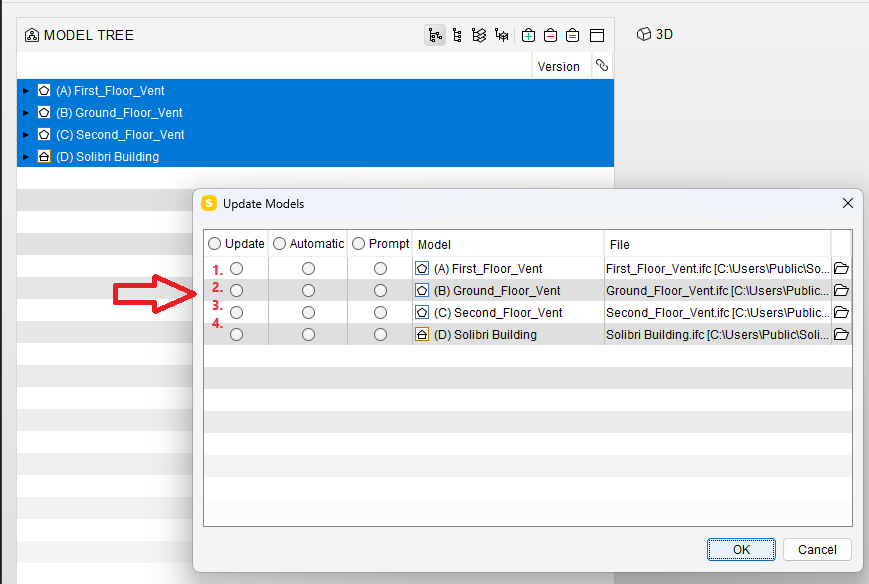Click the green plus add-to-selection-basket icon
Image resolution: width=869 pixels, height=584 pixels.
[x=528, y=35]
